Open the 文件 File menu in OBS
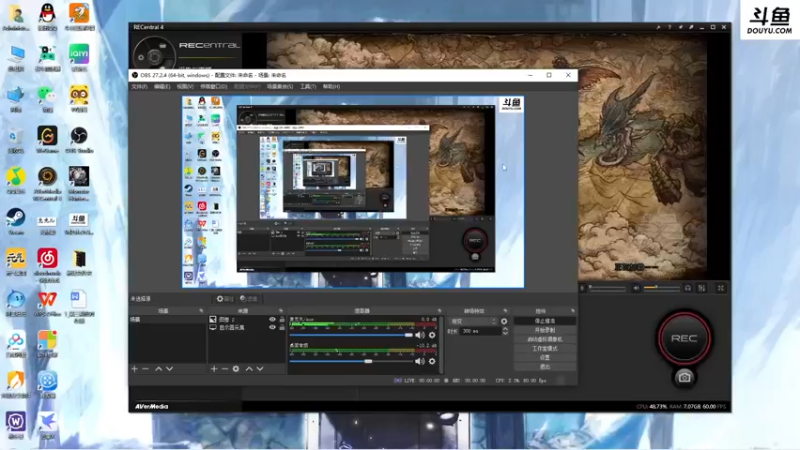The image size is (800, 450). click(x=139, y=87)
